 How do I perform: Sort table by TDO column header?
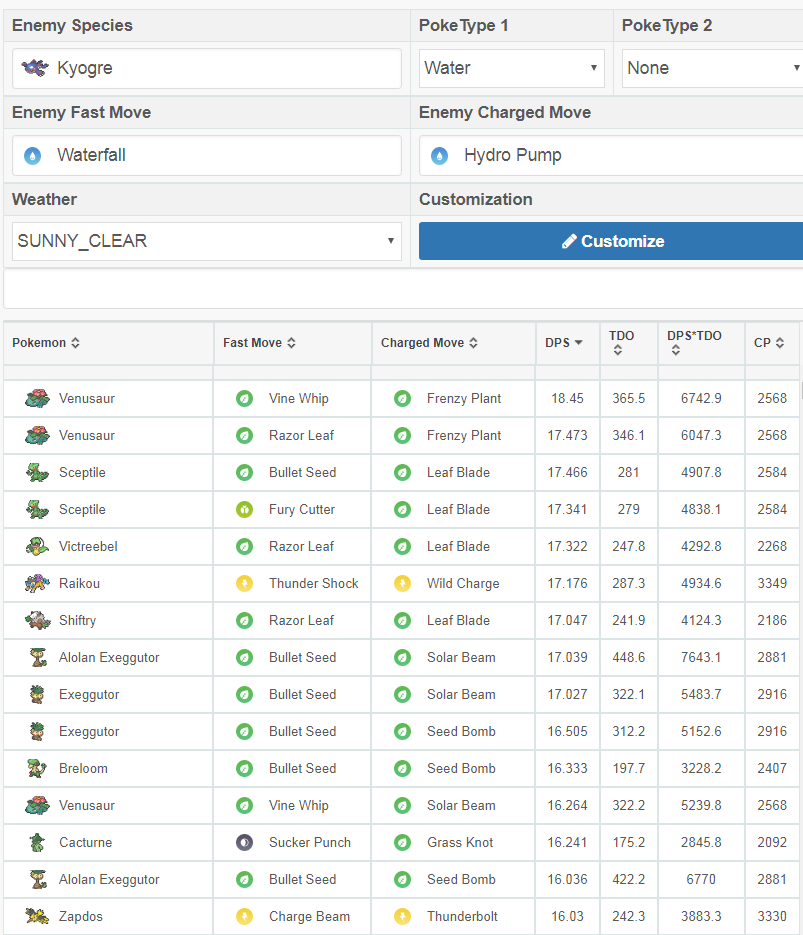click(621, 342)
